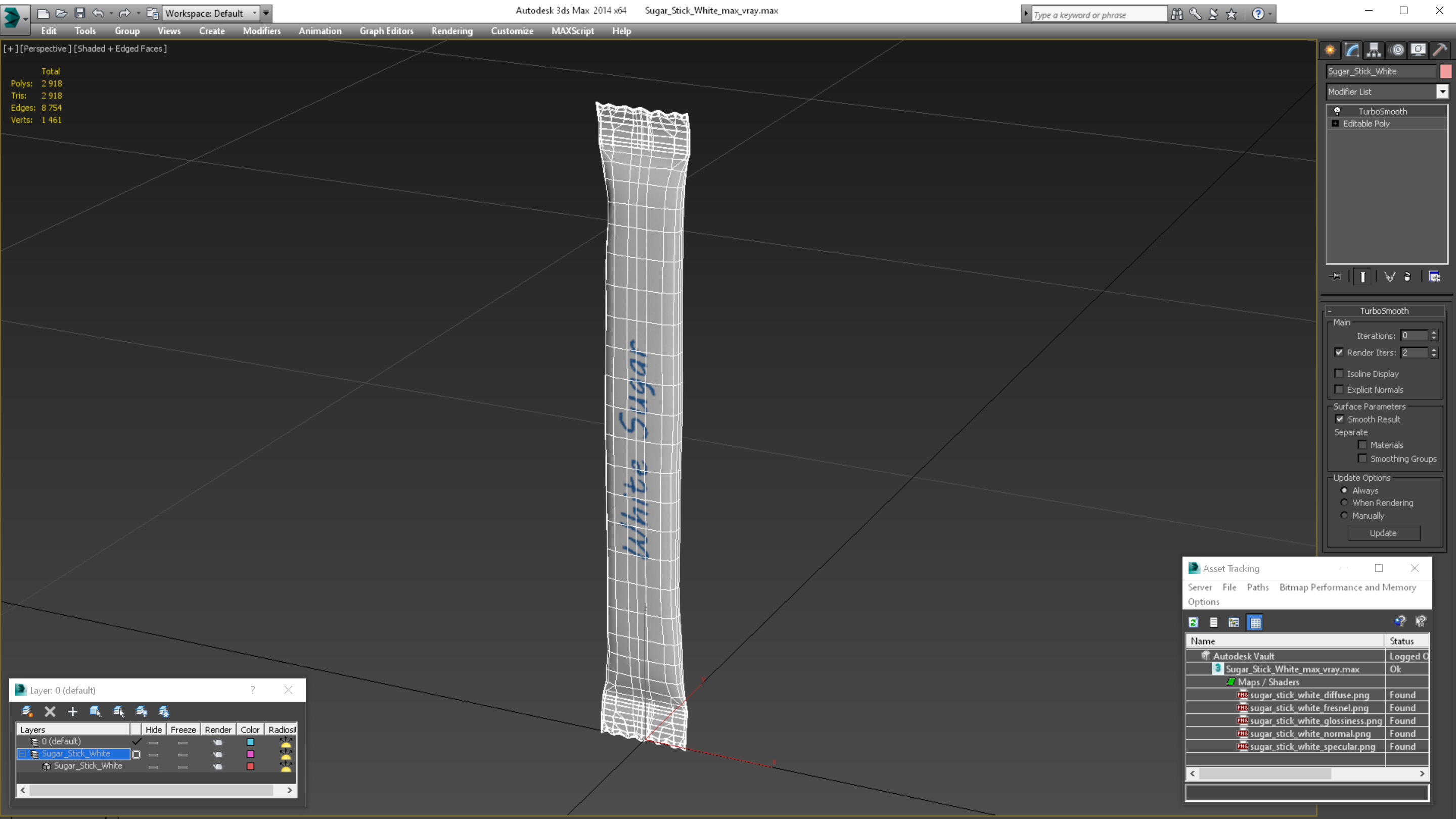Toggle TurboSmooth modifier lightbulb on/off

[x=1337, y=111]
